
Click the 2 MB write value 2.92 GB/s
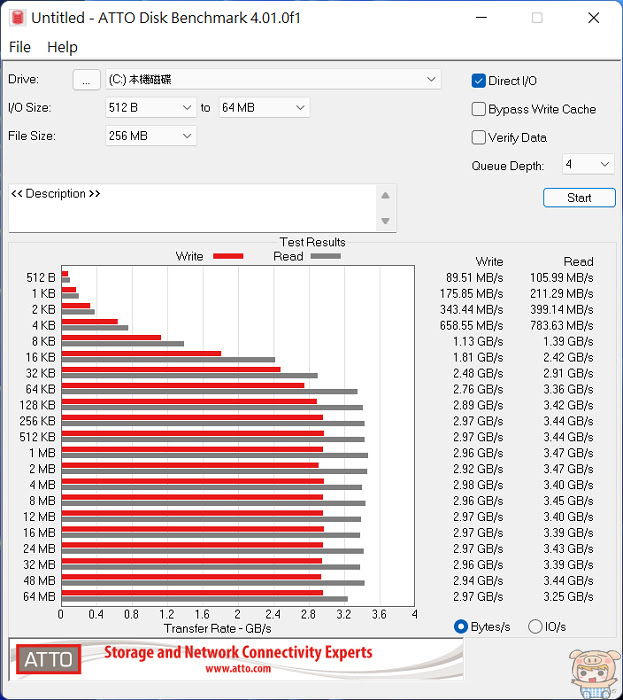[478, 469]
